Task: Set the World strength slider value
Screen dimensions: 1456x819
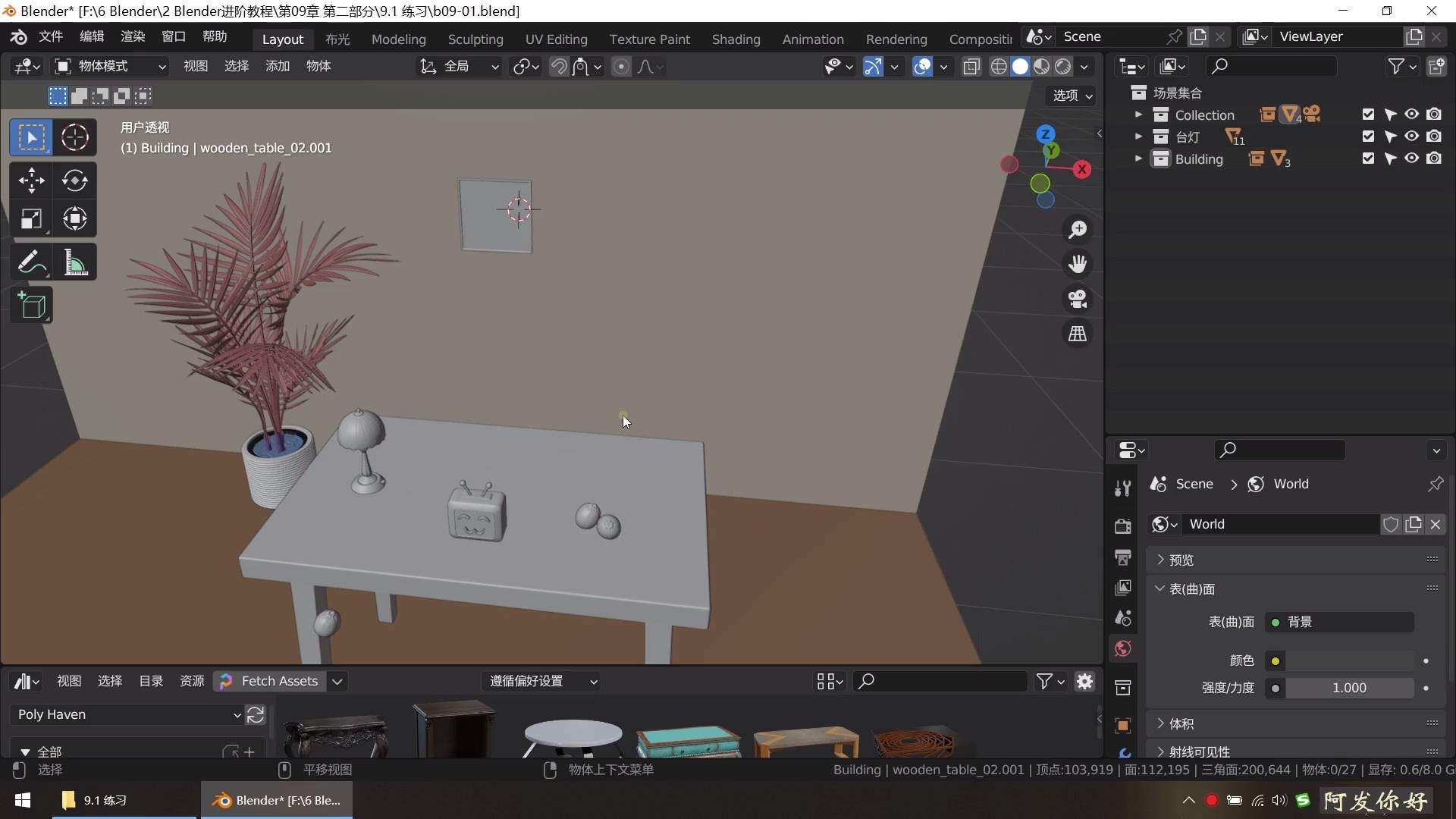Action: click(x=1348, y=688)
